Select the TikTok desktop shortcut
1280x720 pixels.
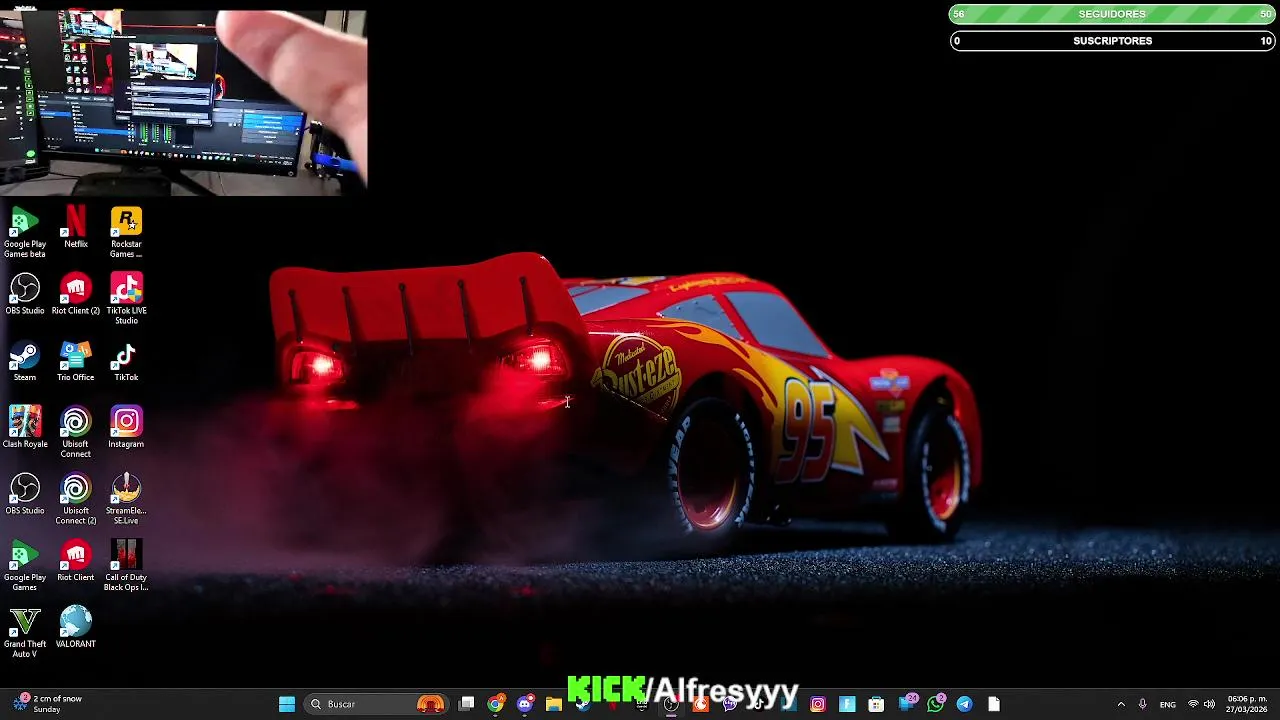pyautogui.click(x=126, y=361)
